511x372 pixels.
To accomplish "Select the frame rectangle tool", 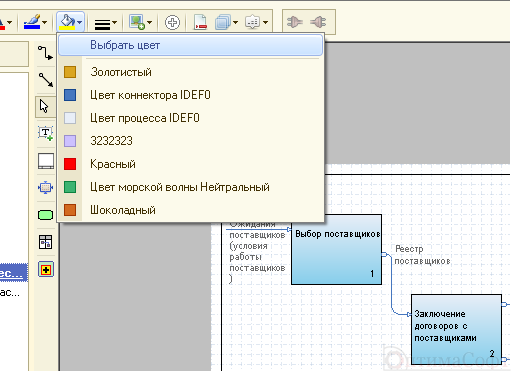I will 46,161.
